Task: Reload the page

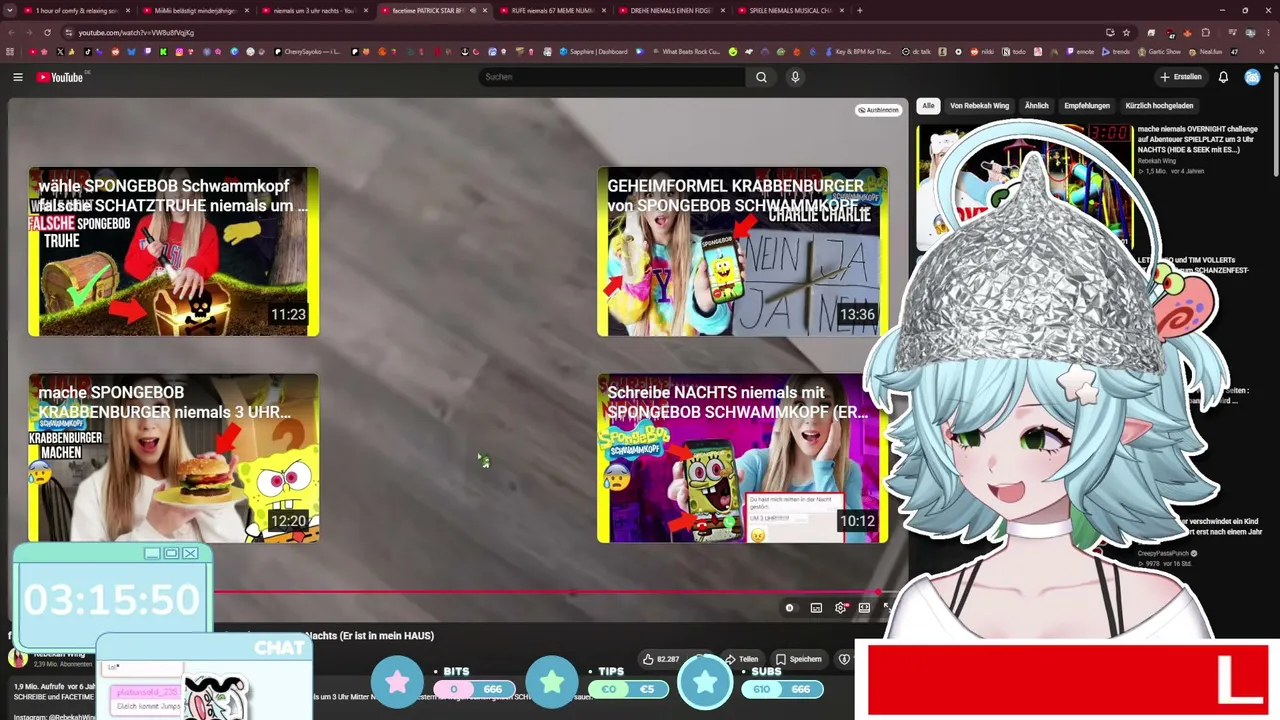Action: pos(47,33)
